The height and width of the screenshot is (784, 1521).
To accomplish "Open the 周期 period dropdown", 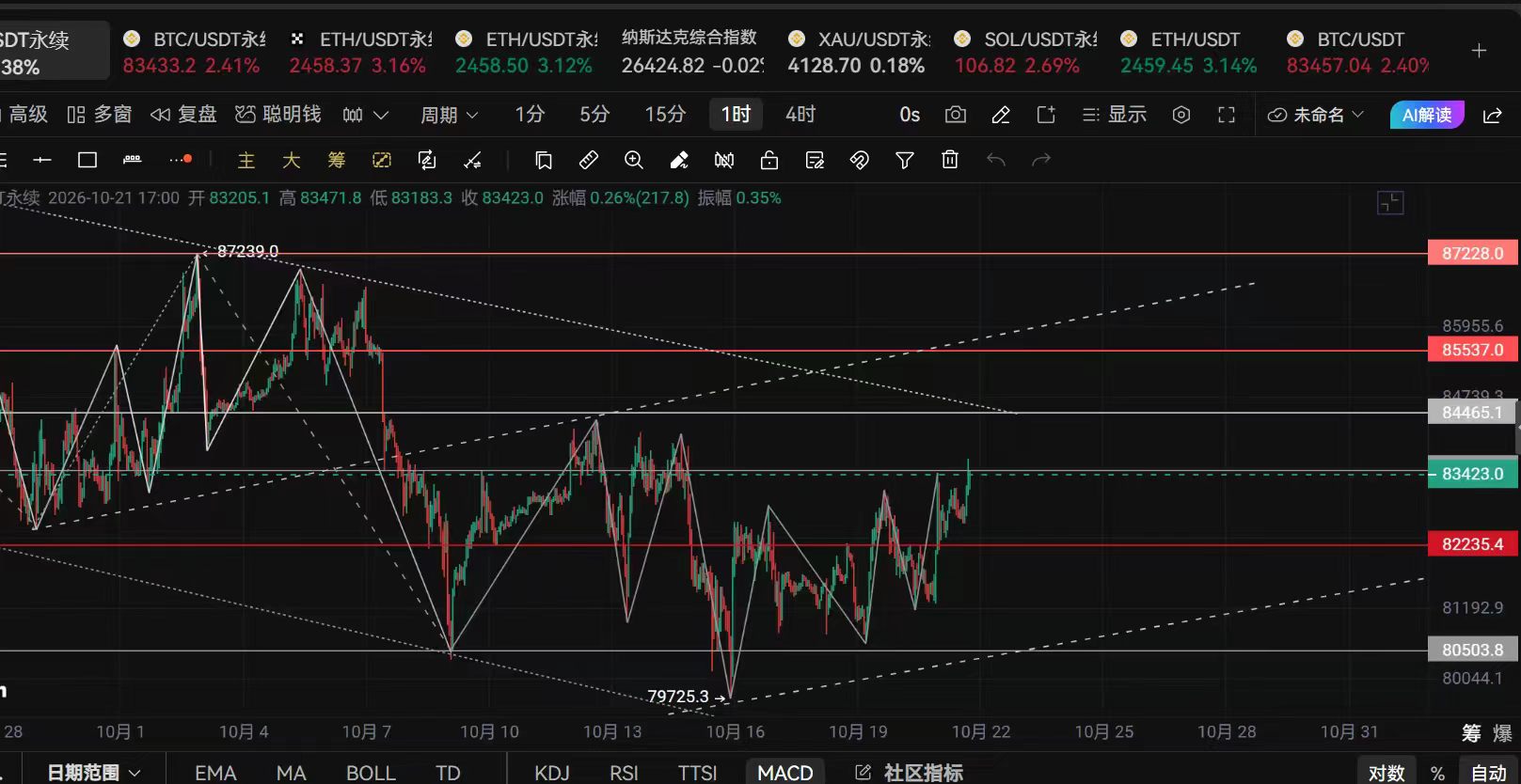I will click(x=450, y=115).
